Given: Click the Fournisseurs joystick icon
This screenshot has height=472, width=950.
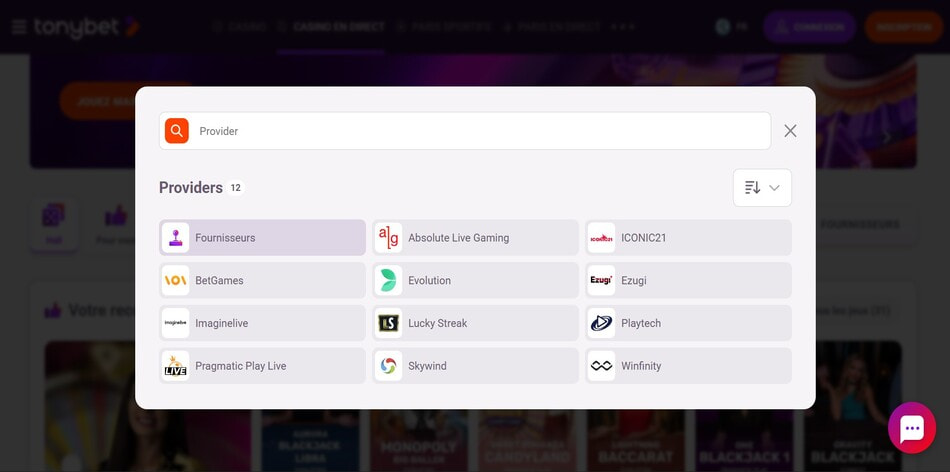Looking at the screenshot, I should click(175, 238).
